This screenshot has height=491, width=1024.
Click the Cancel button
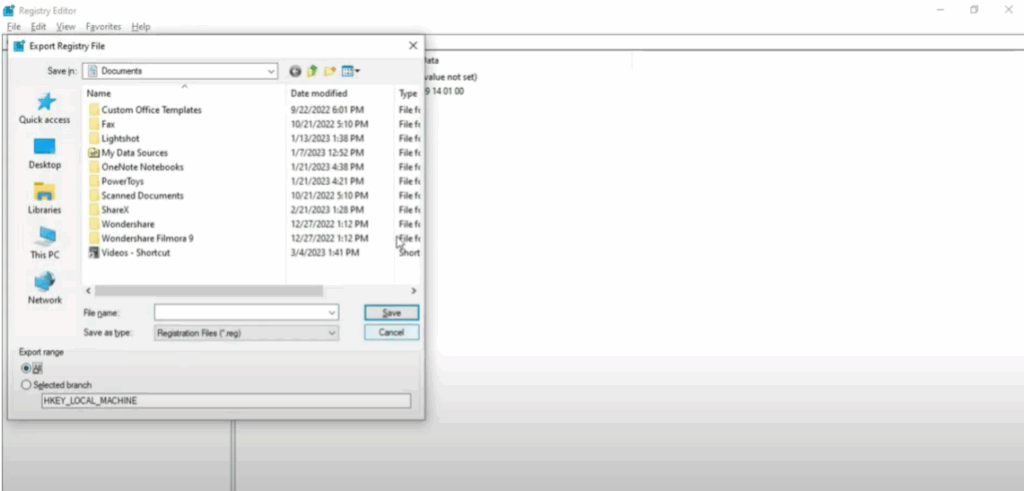391,332
